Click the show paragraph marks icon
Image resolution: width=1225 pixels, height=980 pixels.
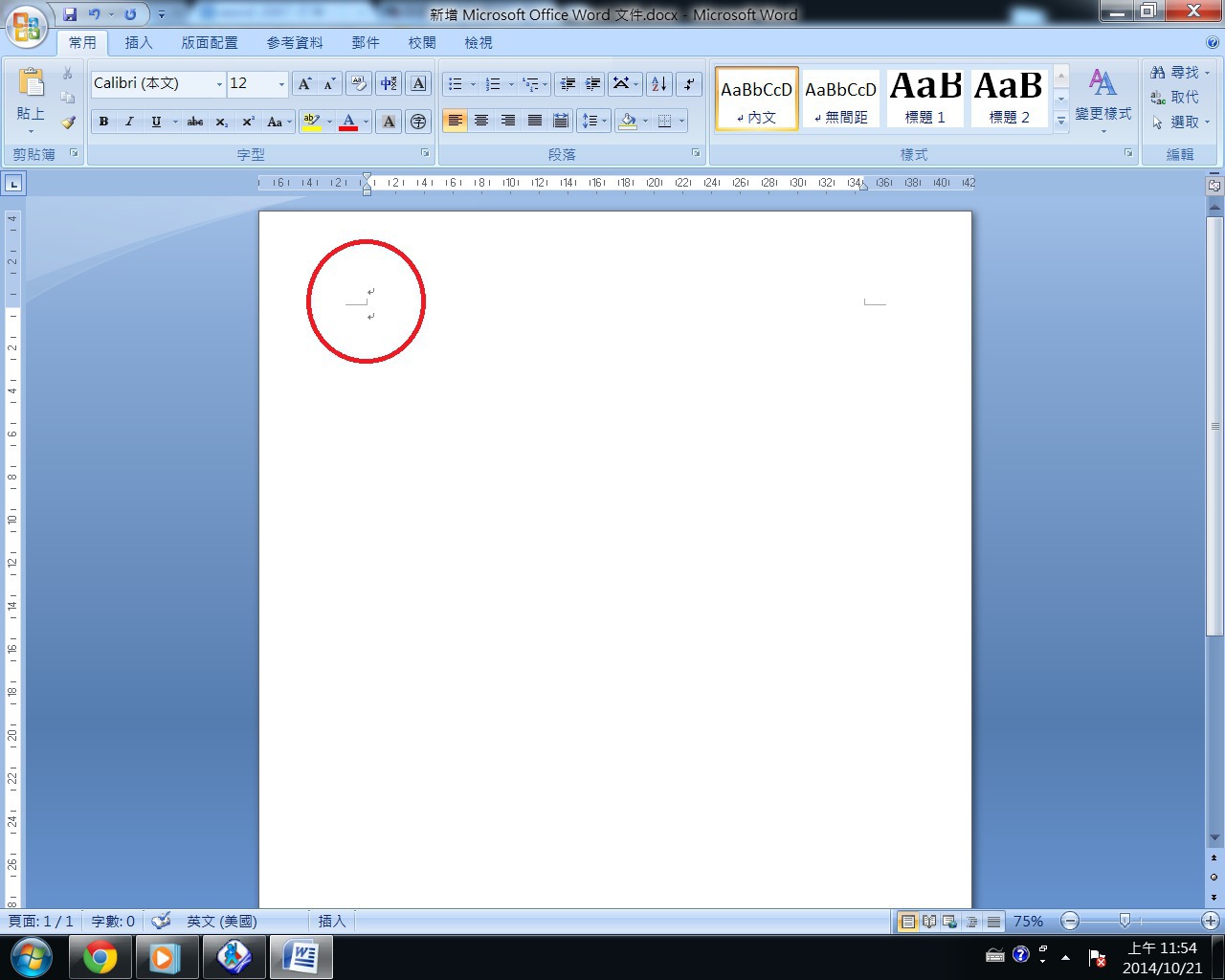pyautogui.click(x=689, y=84)
